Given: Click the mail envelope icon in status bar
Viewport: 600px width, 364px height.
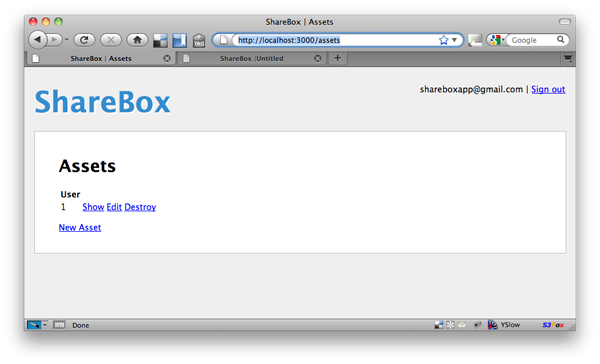Looking at the screenshot, I should (462, 325).
